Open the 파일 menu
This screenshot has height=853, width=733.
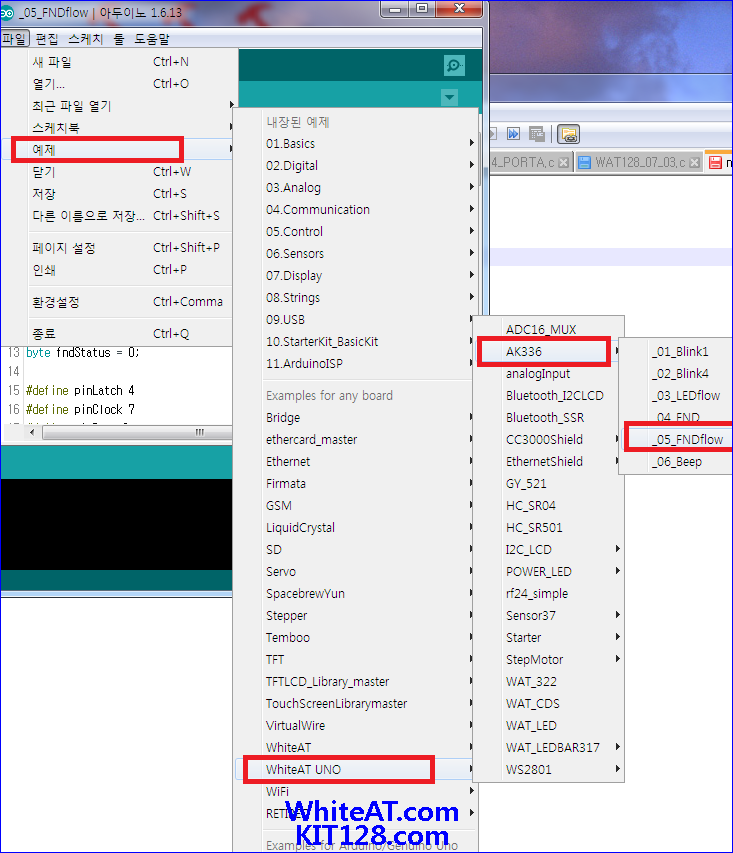(x=14, y=39)
